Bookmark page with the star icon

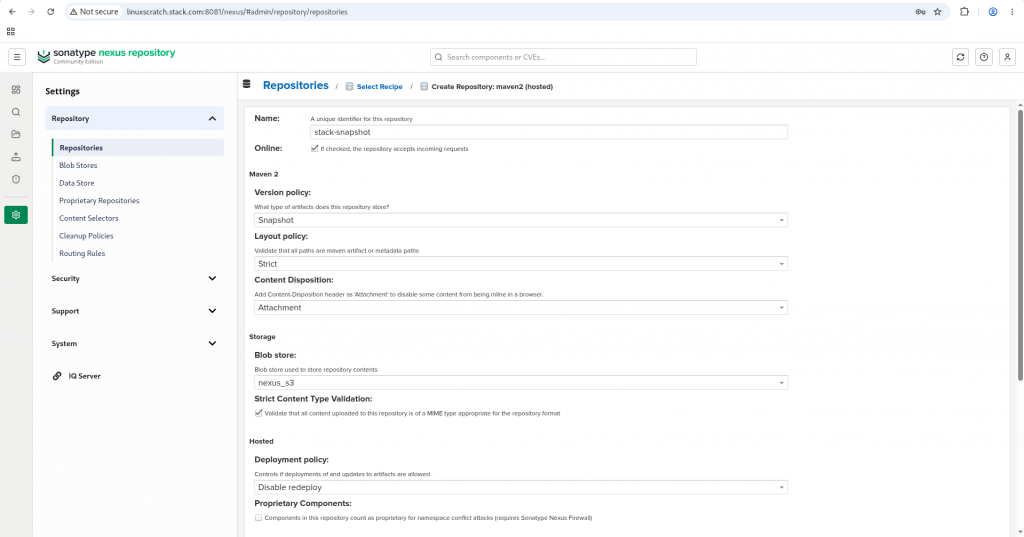937,12
